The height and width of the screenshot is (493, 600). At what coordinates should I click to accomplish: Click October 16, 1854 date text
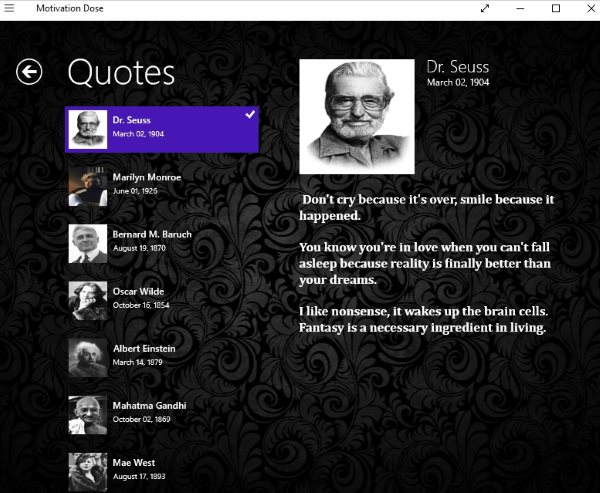(x=141, y=305)
